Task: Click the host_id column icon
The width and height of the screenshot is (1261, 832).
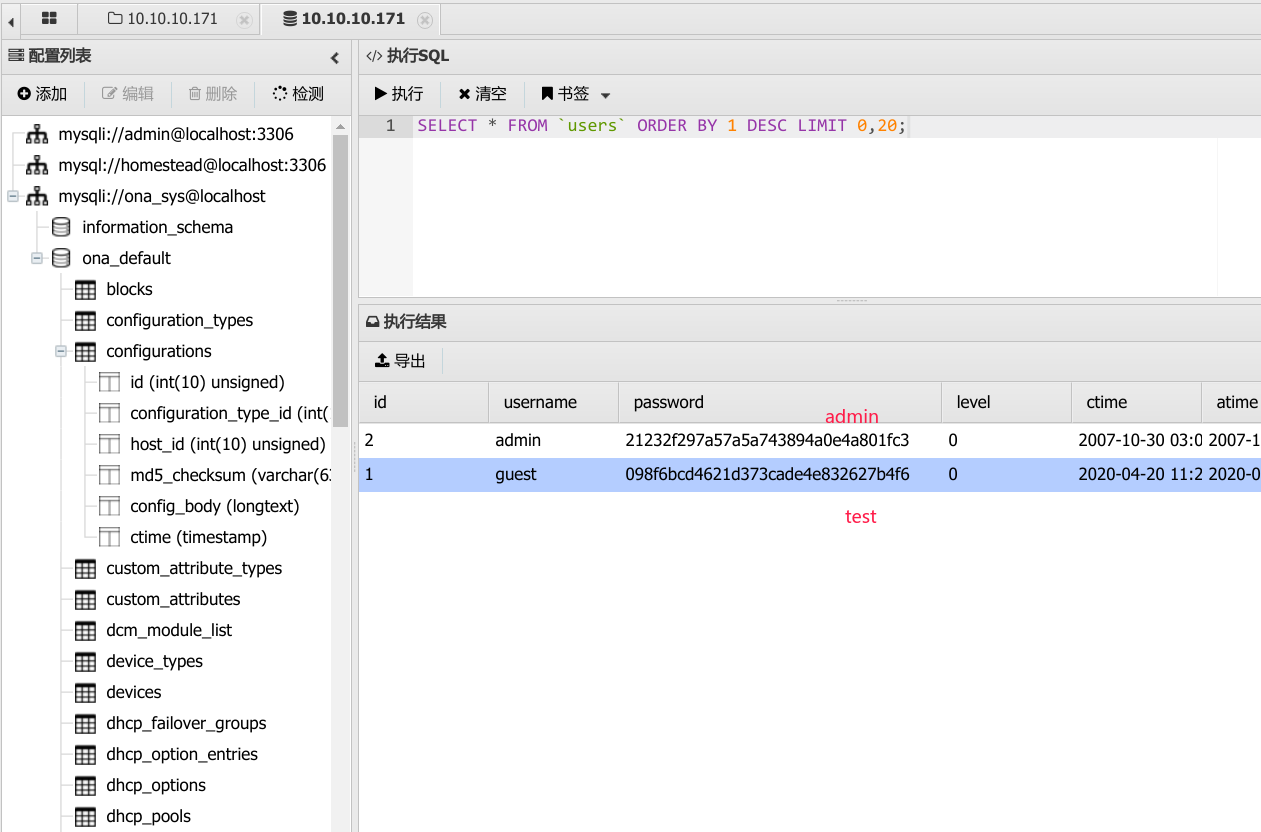Action: coord(110,444)
